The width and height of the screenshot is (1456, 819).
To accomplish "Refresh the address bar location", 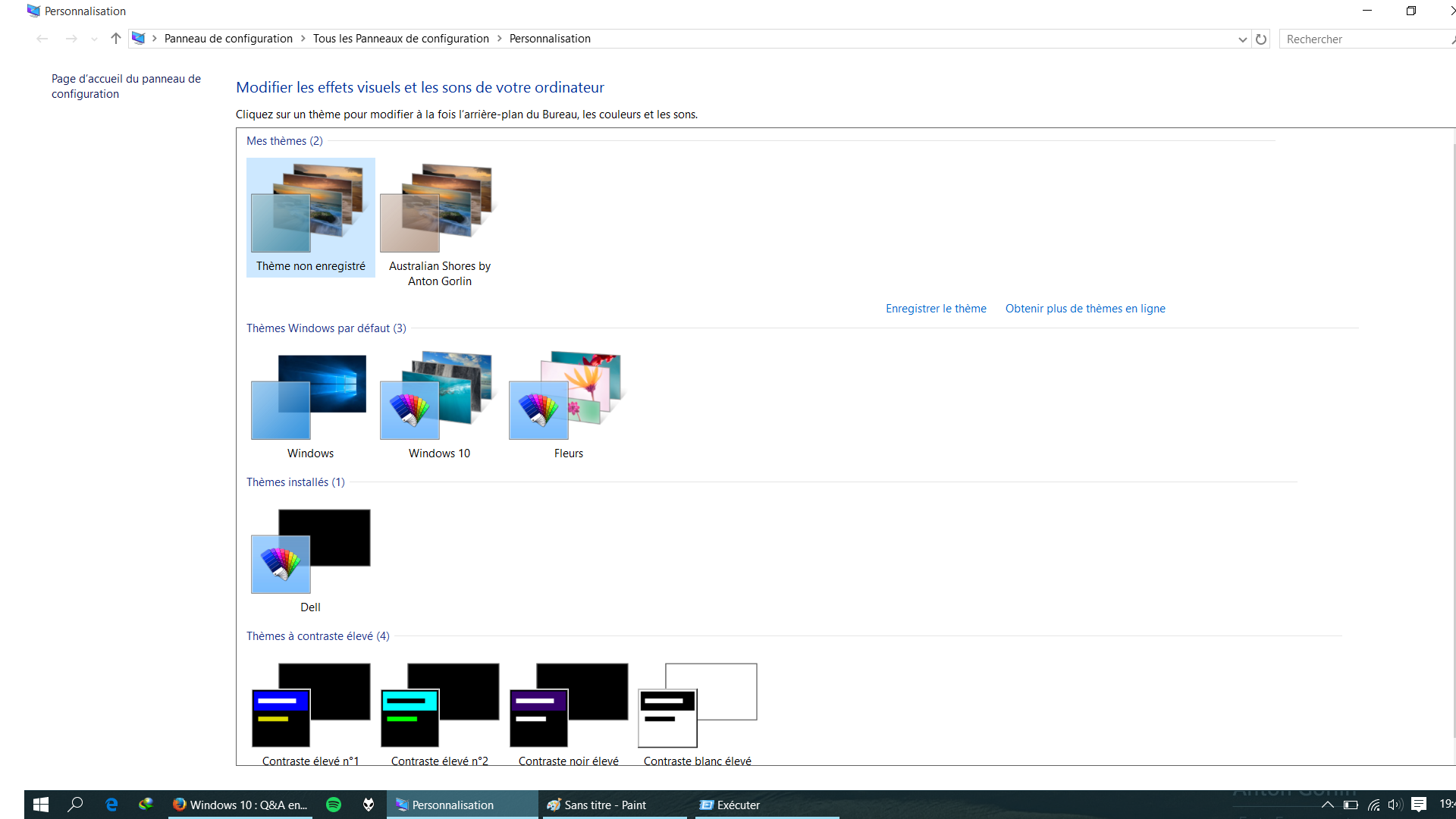I will (x=1261, y=39).
